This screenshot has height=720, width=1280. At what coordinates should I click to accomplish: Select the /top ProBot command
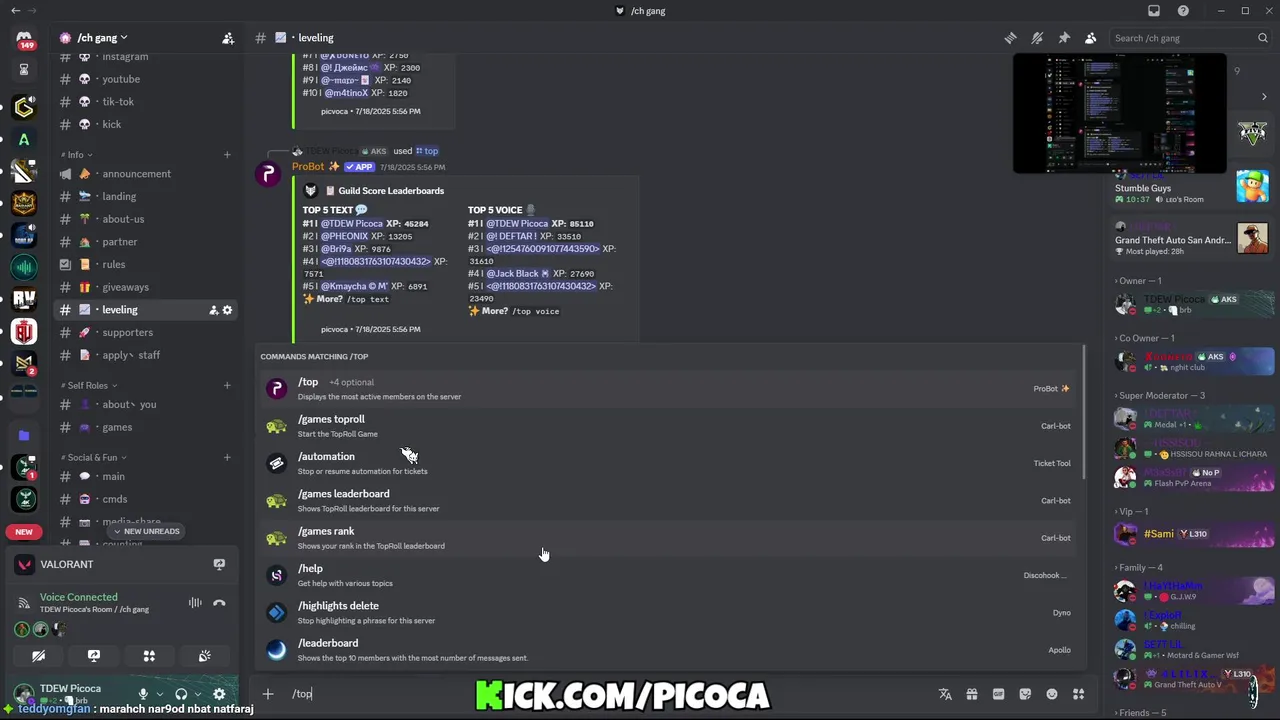670,388
